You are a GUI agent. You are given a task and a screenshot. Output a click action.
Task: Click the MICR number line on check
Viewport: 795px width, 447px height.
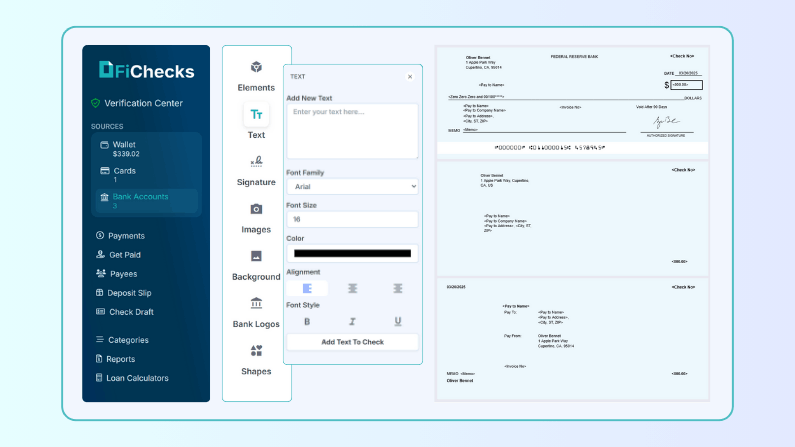(550, 147)
